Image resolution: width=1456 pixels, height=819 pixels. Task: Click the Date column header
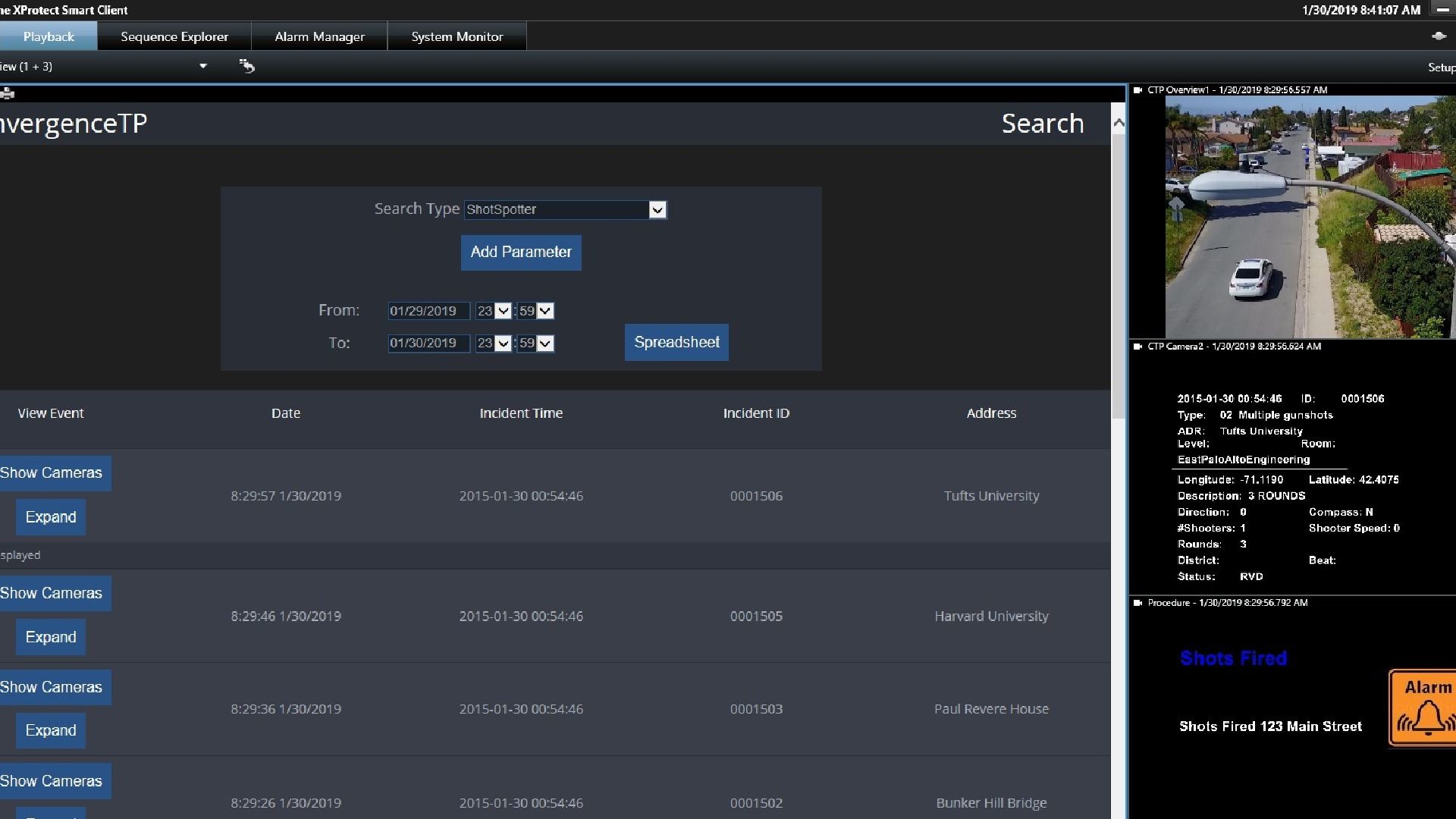(286, 413)
